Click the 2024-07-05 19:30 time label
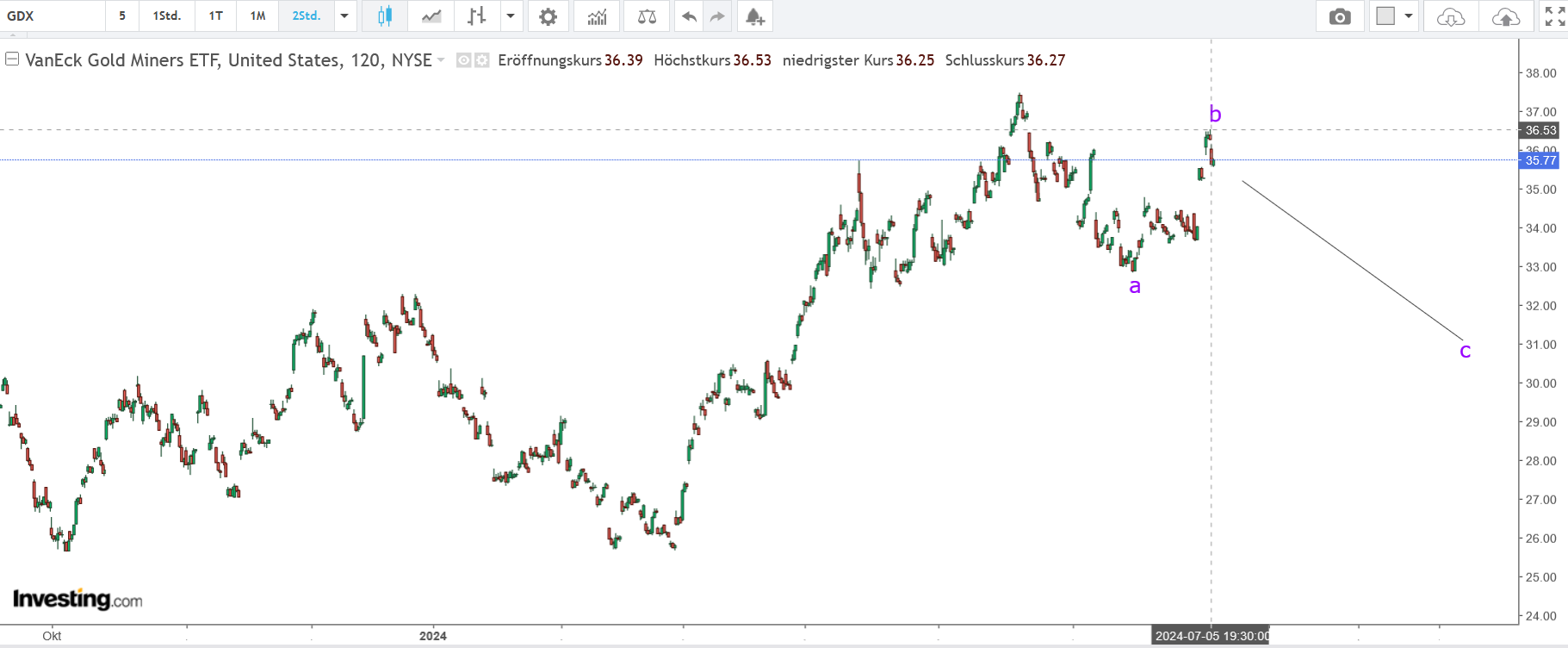This screenshot has width=1568, height=648. click(1212, 636)
